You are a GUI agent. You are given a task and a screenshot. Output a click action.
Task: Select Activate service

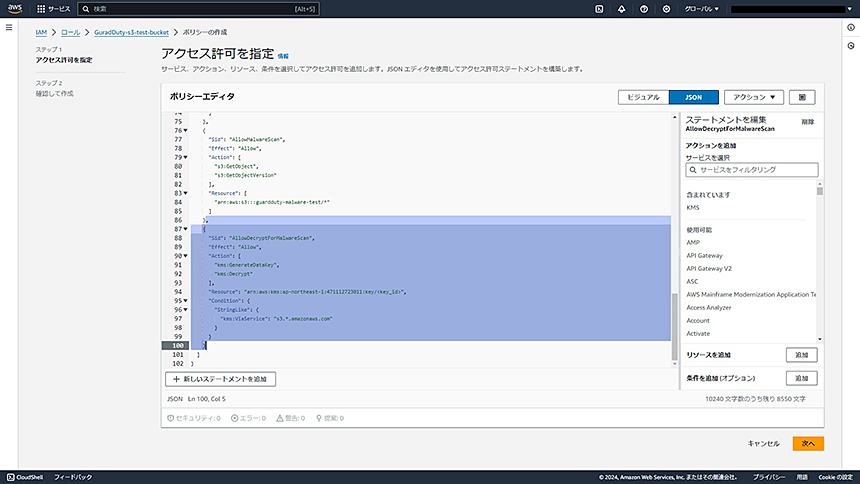point(698,334)
